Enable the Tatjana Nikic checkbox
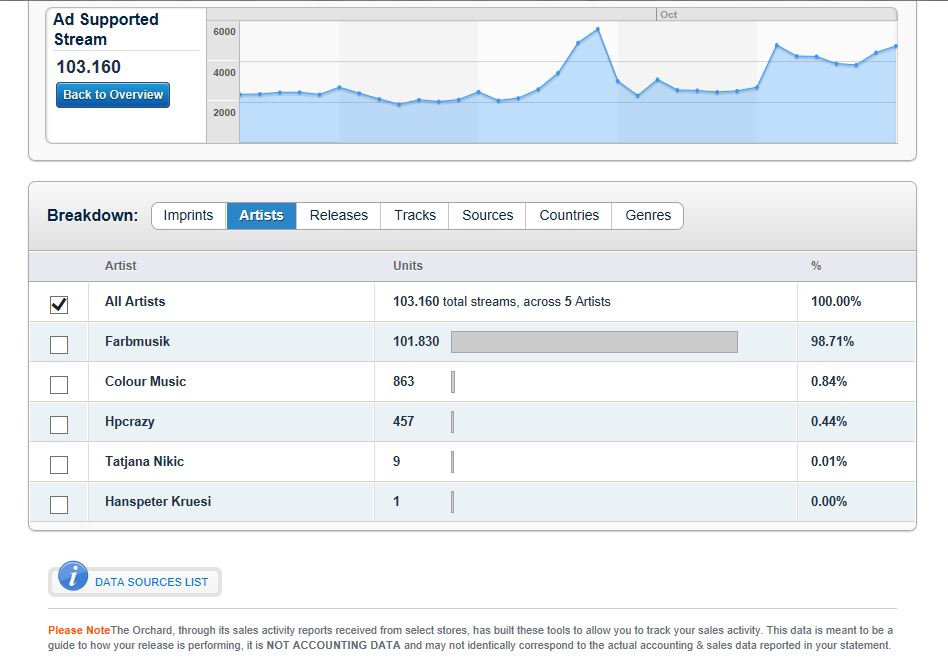This screenshot has height=667, width=948. (x=59, y=464)
